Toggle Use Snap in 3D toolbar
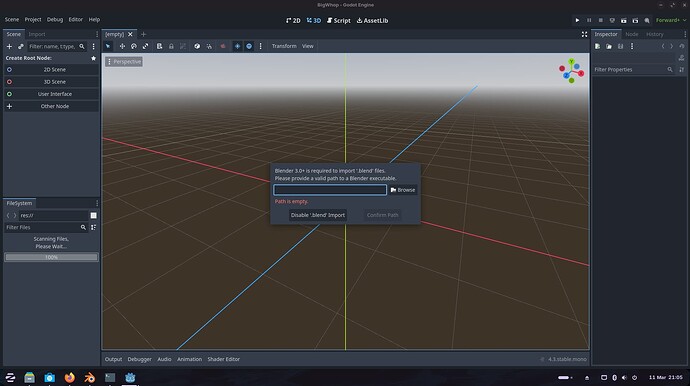Image resolution: width=690 pixels, height=386 pixels. (209, 46)
